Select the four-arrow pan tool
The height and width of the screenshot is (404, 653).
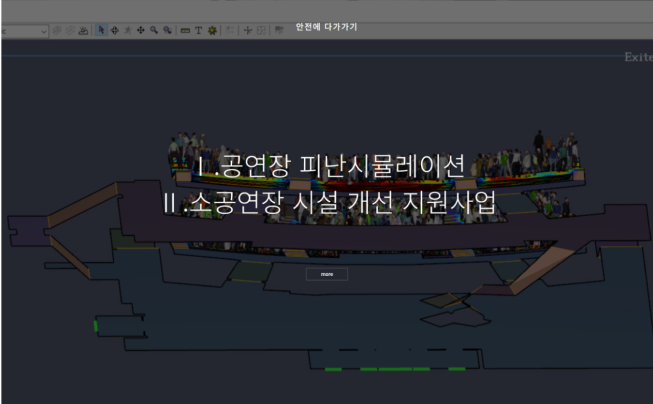pos(140,31)
